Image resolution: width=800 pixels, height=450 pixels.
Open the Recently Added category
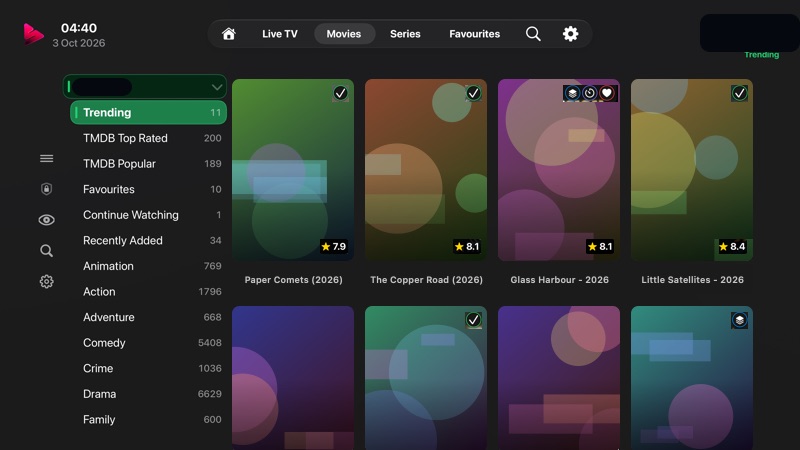click(x=148, y=240)
